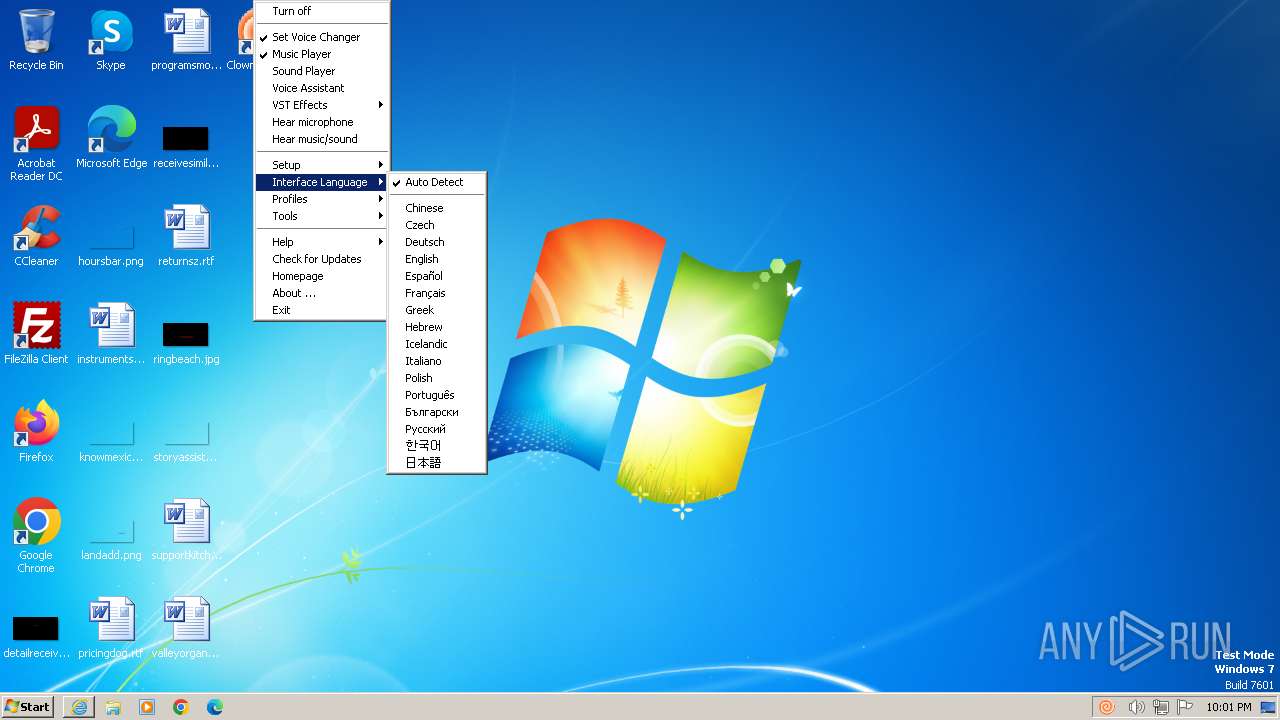Choose Check for Updates

pos(321,259)
